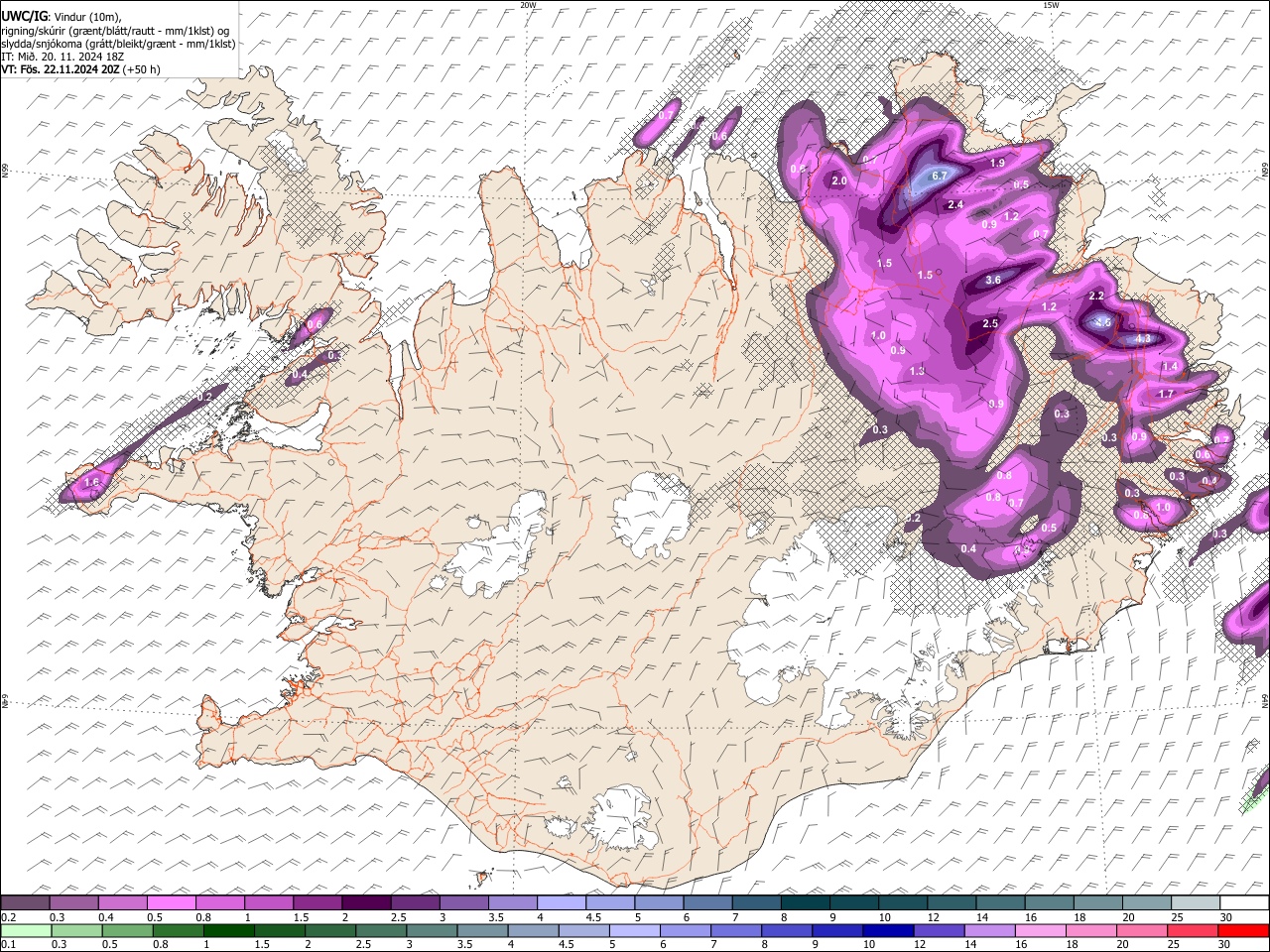Click the 2.0 value label in the north
Image resolution: width=1270 pixels, height=952 pixels.
click(839, 180)
